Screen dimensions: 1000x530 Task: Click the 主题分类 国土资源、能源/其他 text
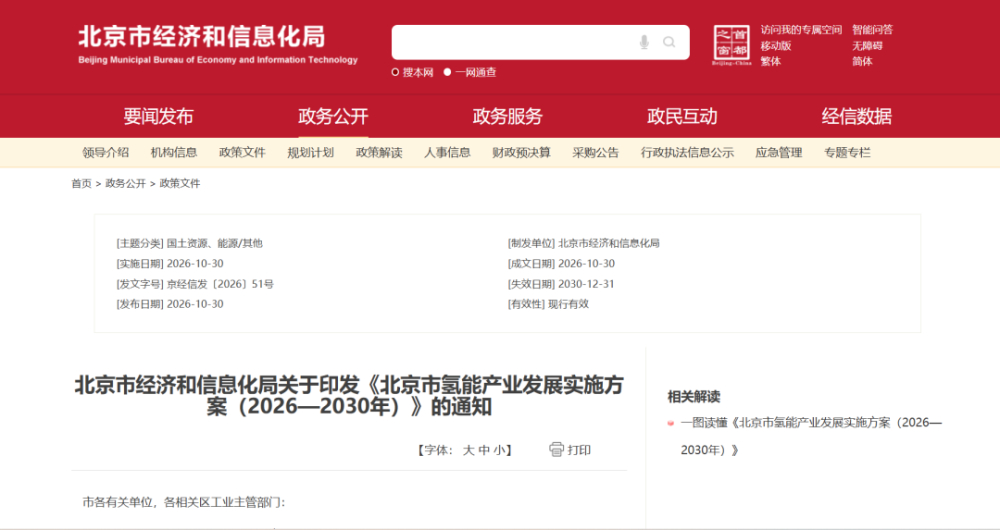click(189, 243)
